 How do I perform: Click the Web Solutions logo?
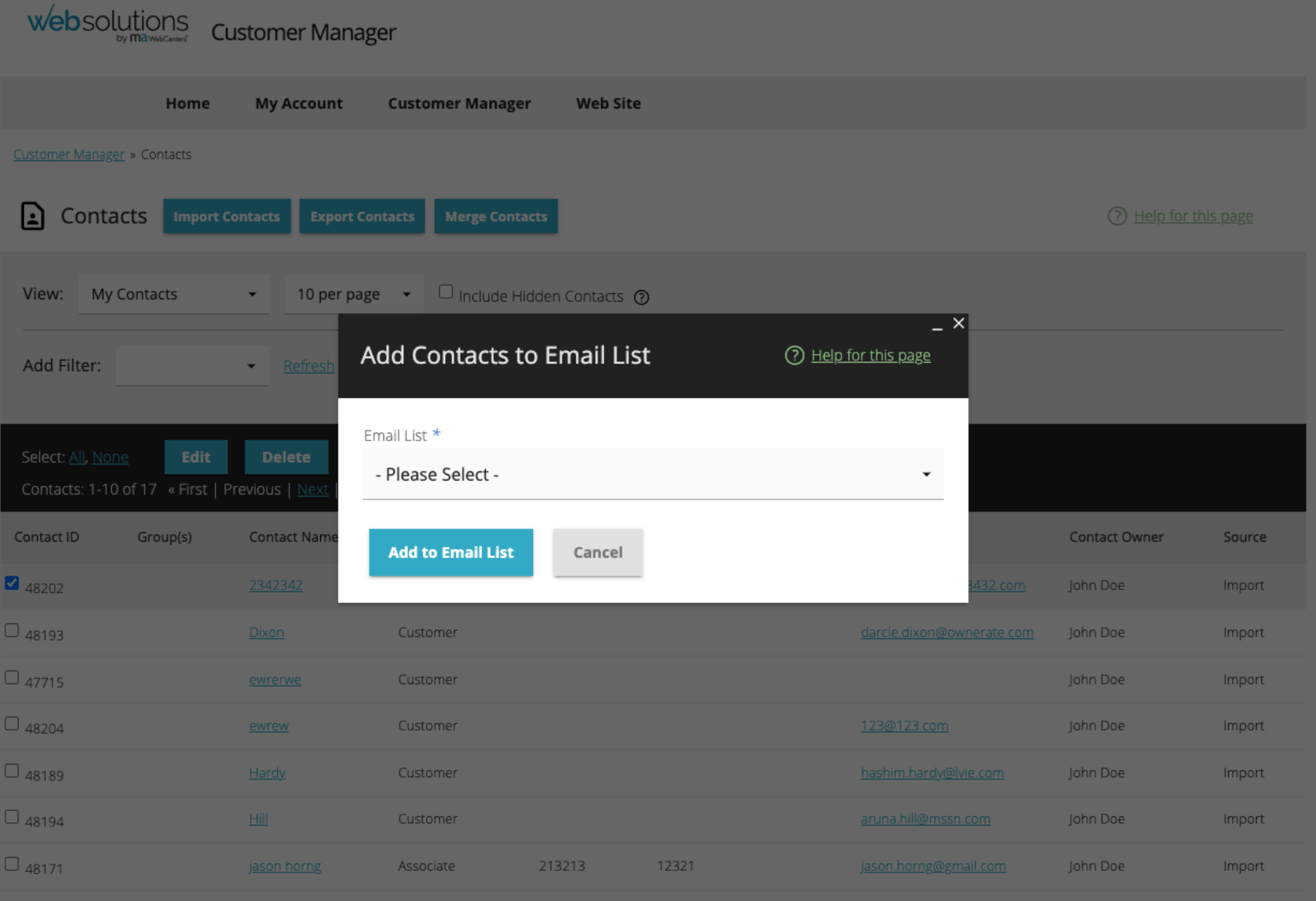coord(108,24)
